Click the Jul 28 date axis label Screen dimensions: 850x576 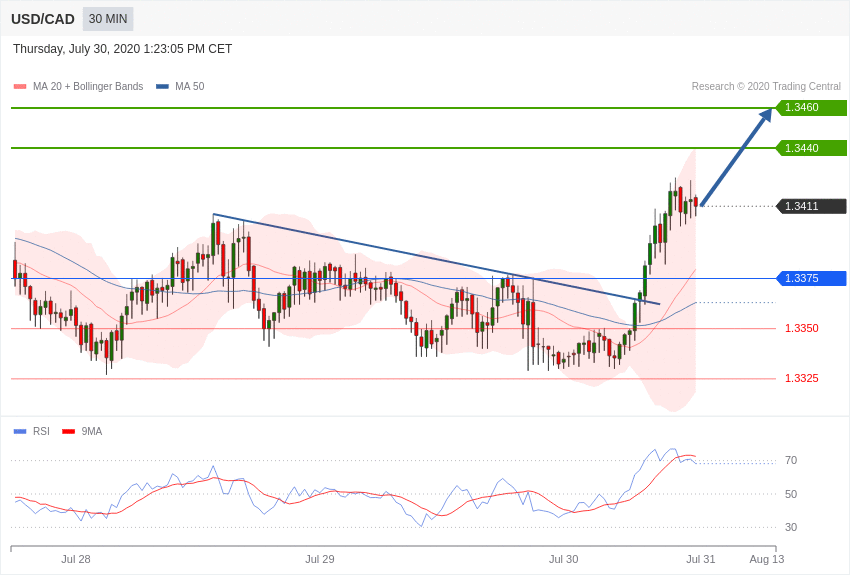(76, 559)
